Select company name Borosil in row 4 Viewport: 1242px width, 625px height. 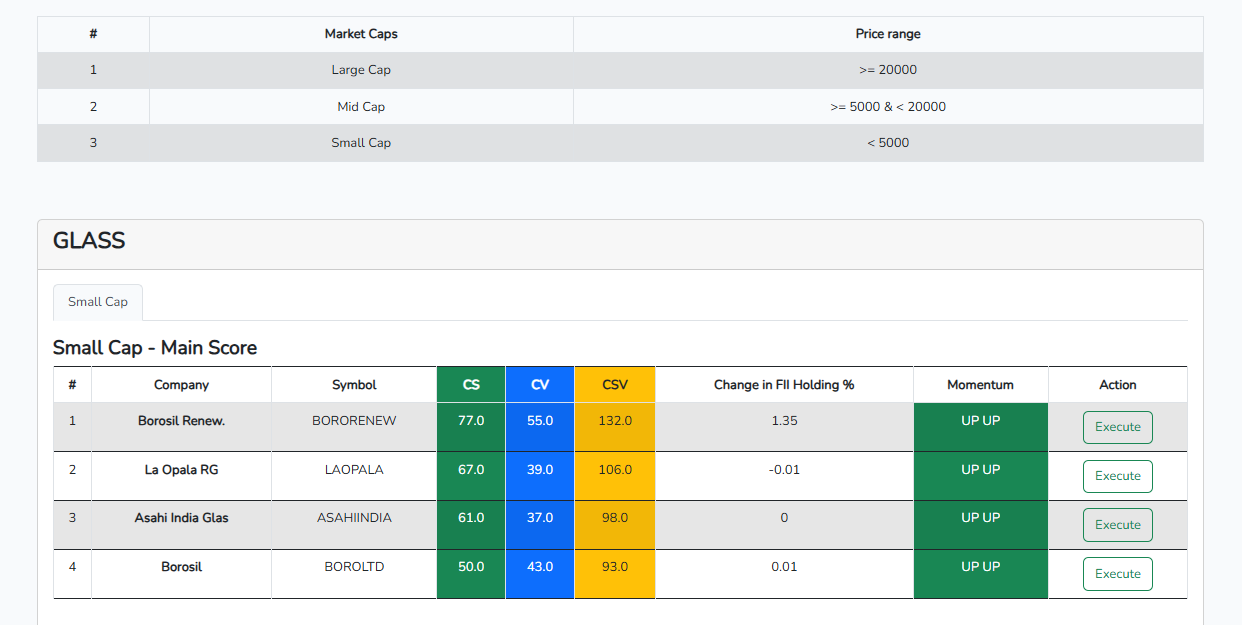click(181, 567)
